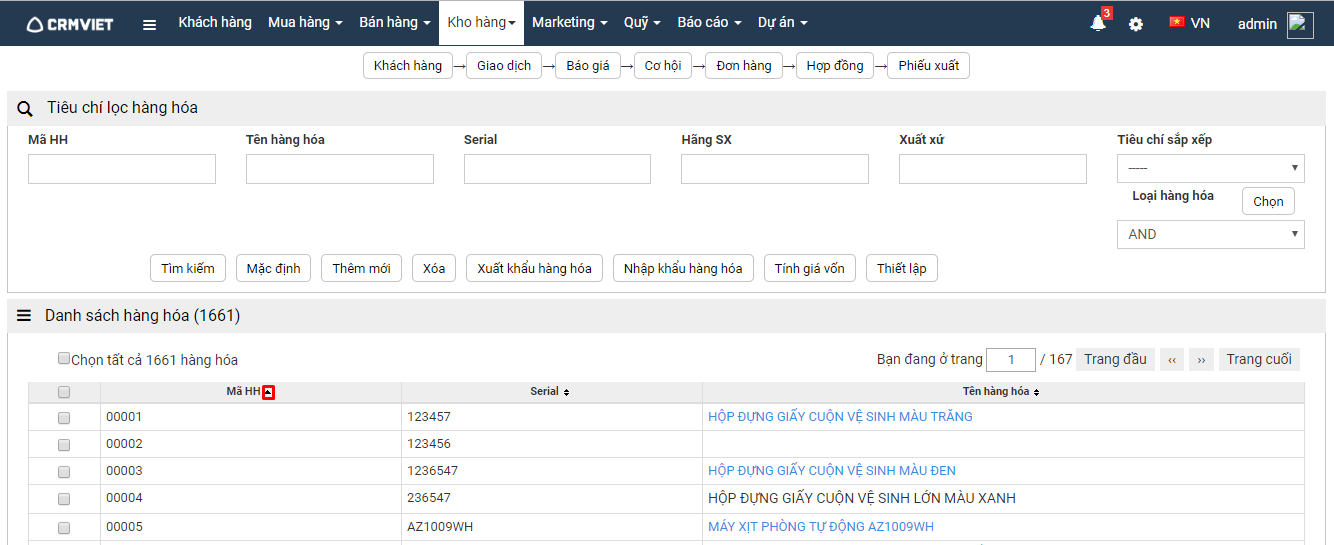Go to previous page arrow button
The height and width of the screenshot is (545, 1334).
click(x=1172, y=360)
